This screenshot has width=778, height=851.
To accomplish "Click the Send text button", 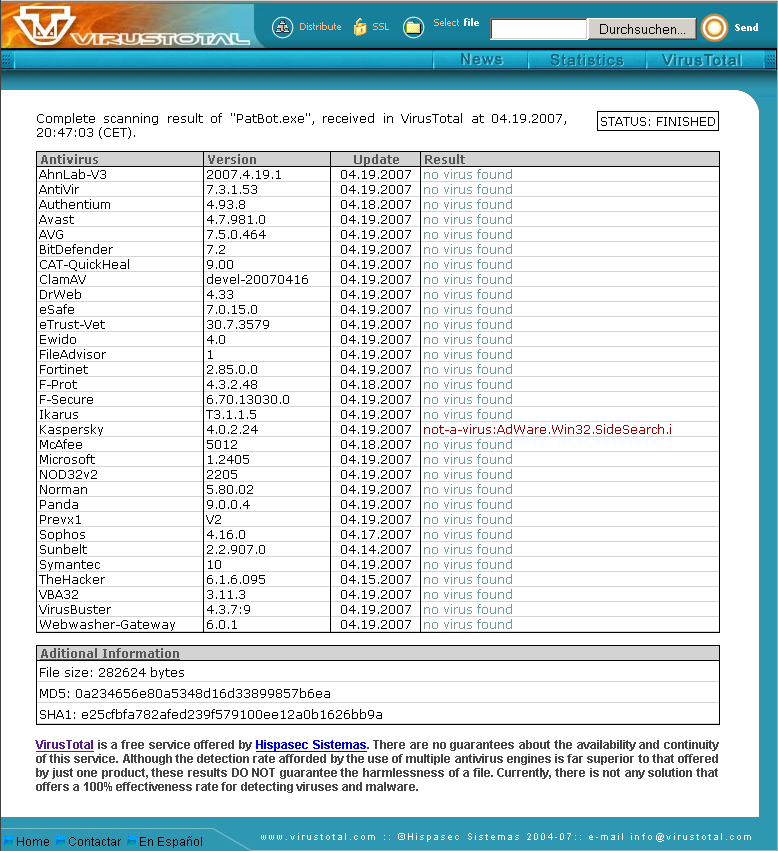I will [746, 28].
